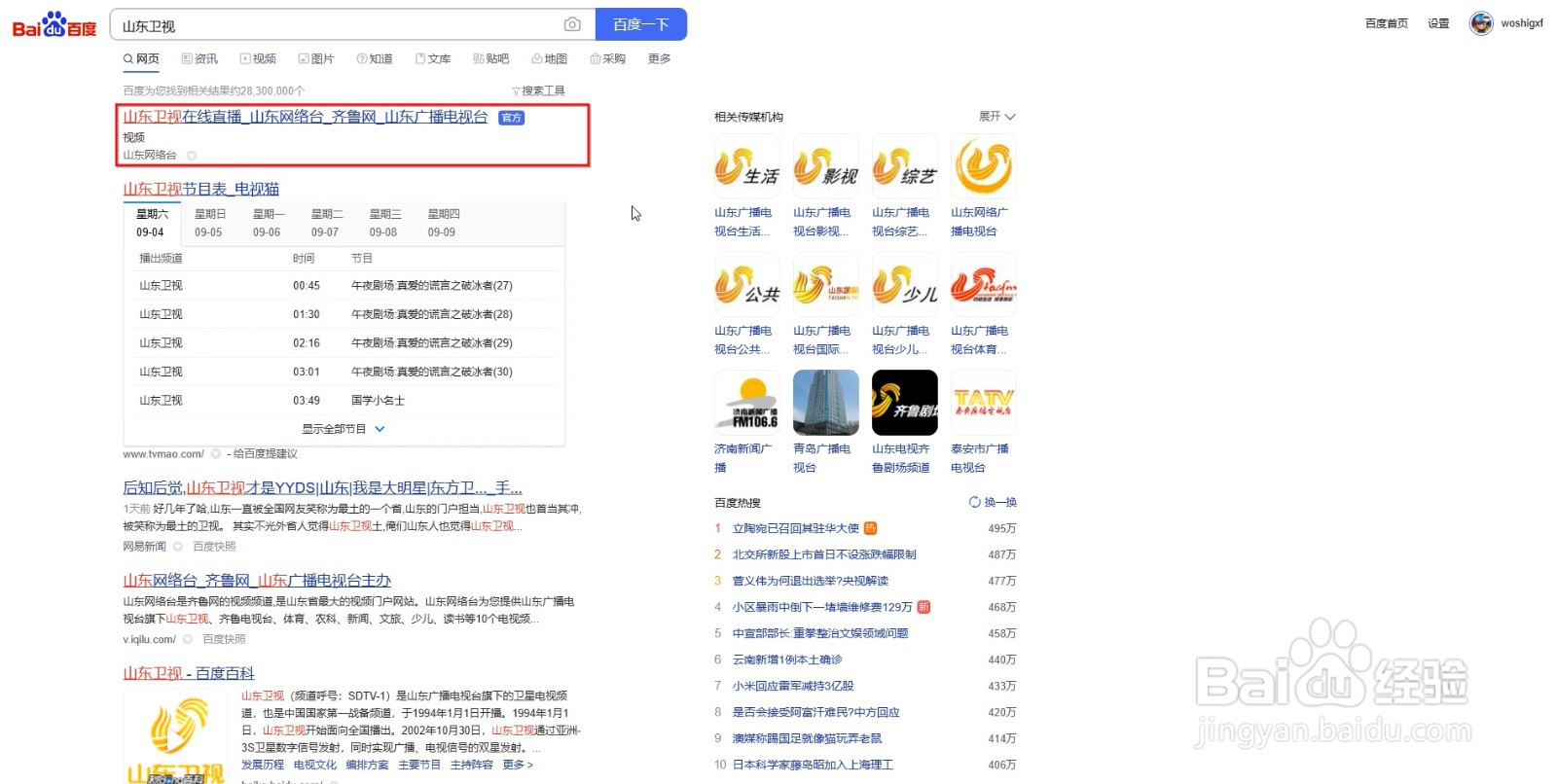
Task: Select the 星期一 09-06 schedule tab
Action: pos(268,223)
